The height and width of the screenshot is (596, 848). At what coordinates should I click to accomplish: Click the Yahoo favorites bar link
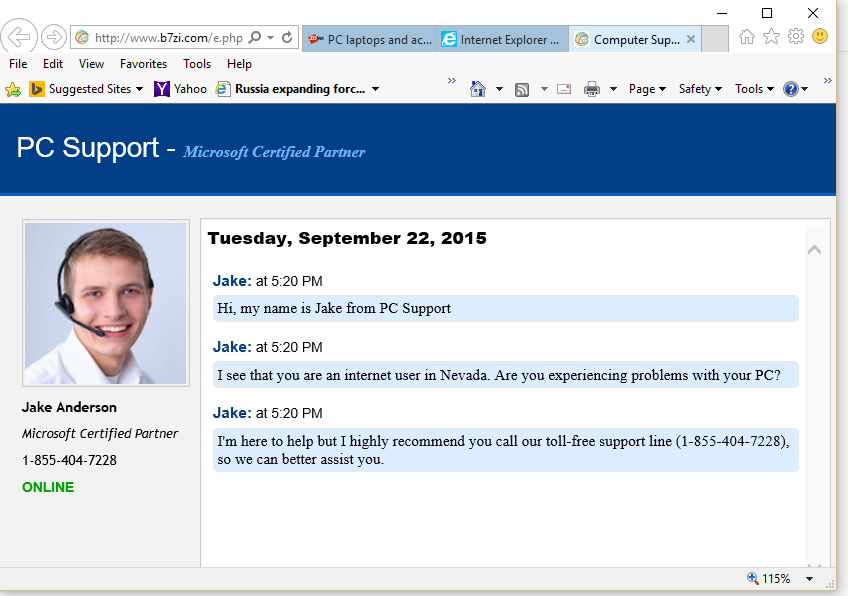click(x=181, y=89)
